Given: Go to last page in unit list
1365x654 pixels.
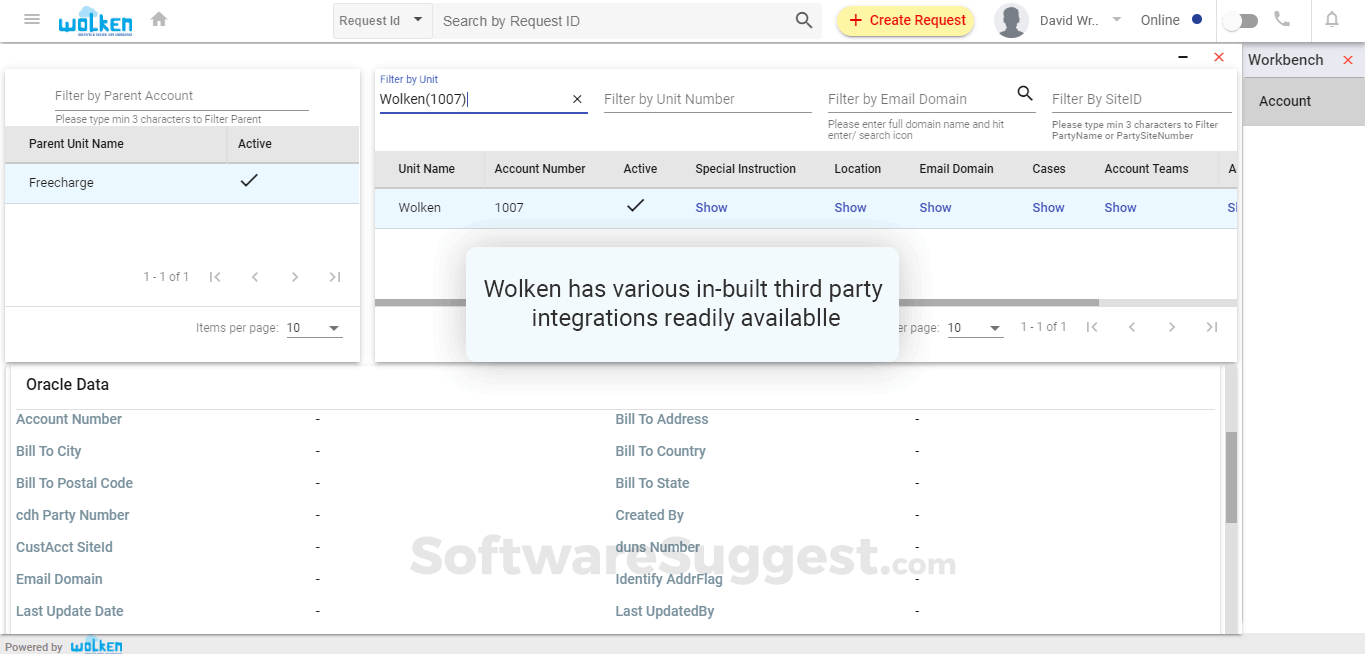Looking at the screenshot, I should click(1212, 327).
